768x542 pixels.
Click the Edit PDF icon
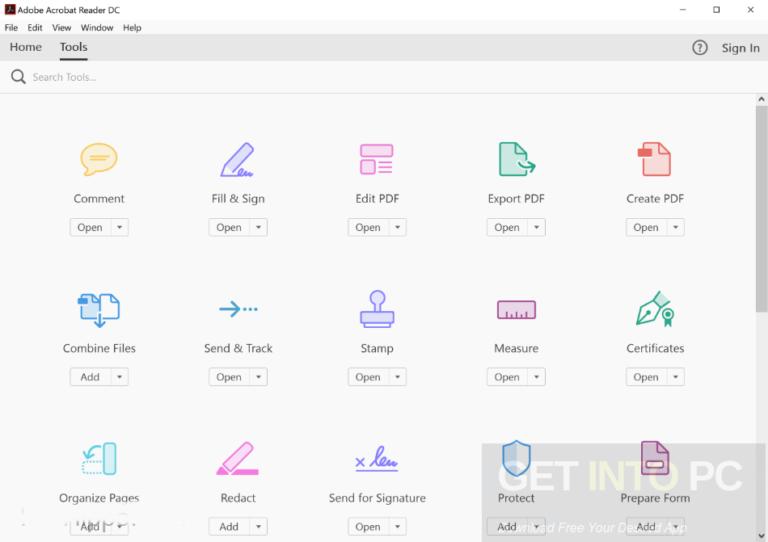(377, 159)
